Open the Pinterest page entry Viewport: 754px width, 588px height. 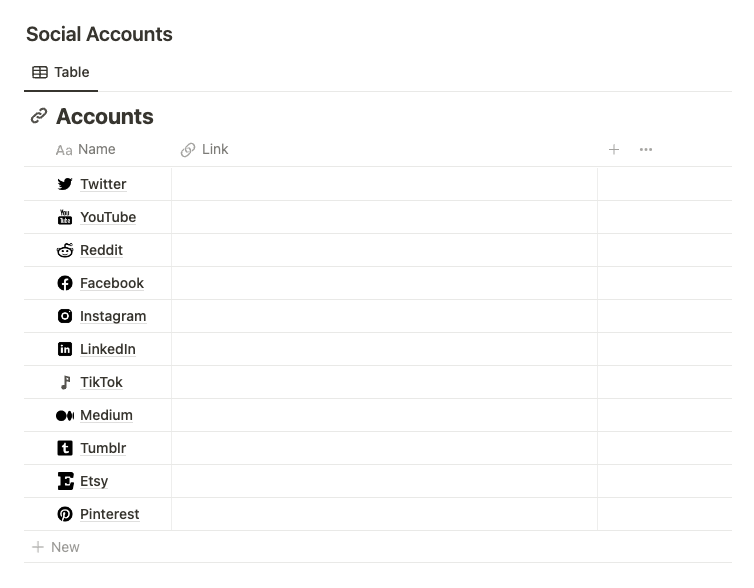[x=110, y=514]
